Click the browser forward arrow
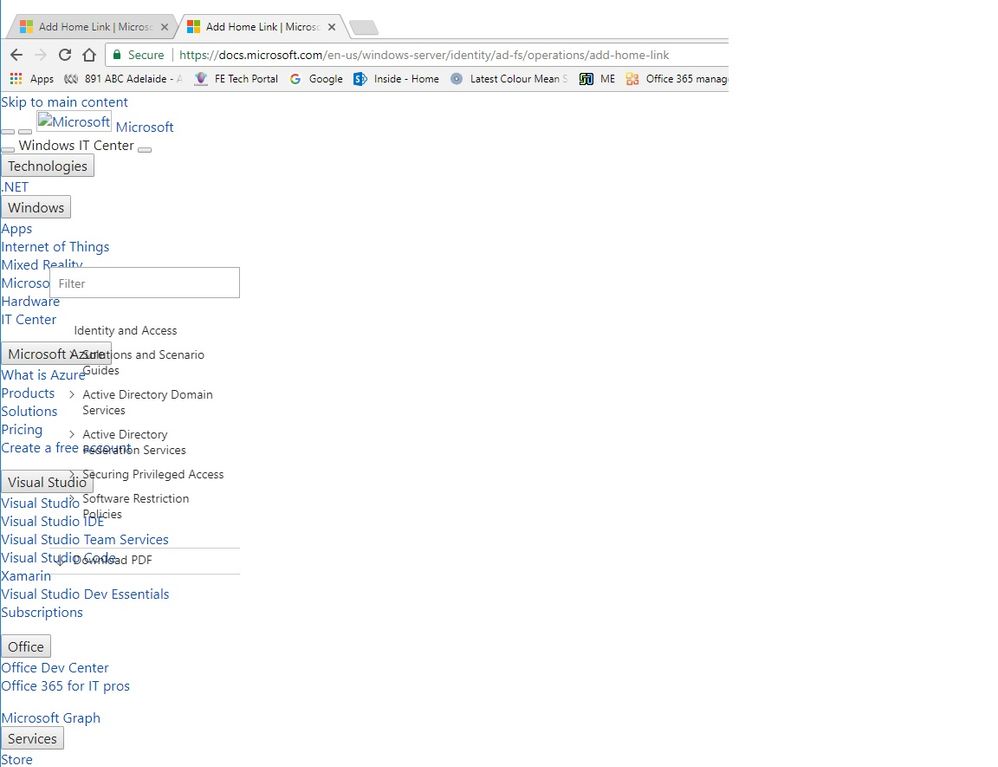The image size is (998, 767). (41, 55)
